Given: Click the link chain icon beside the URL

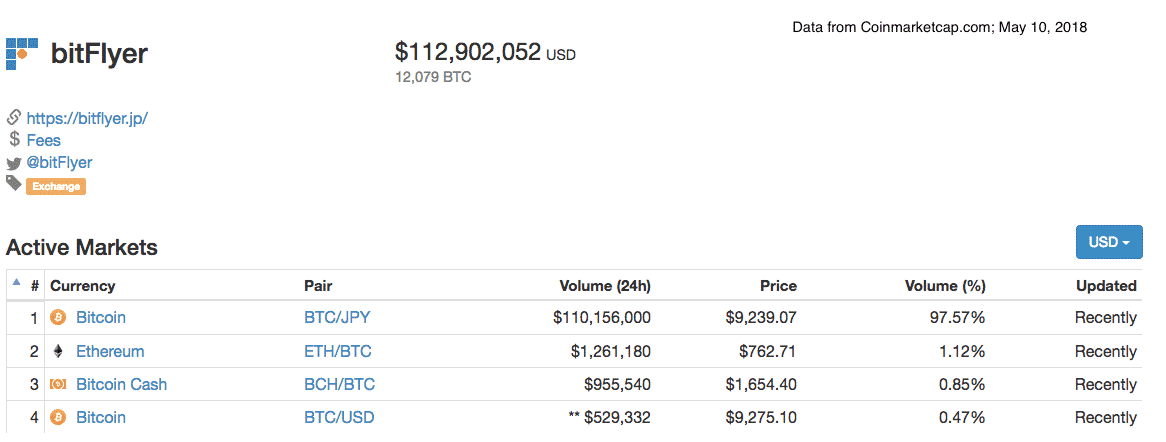Looking at the screenshot, I should point(14,118).
